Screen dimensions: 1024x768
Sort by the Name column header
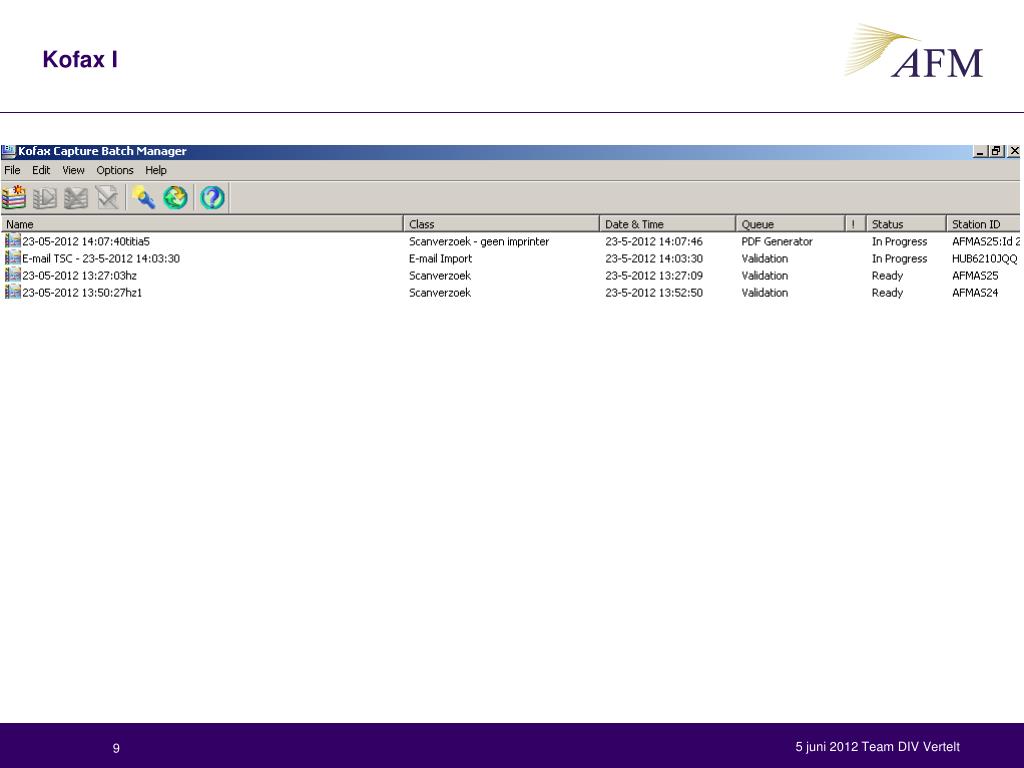[x=202, y=224]
